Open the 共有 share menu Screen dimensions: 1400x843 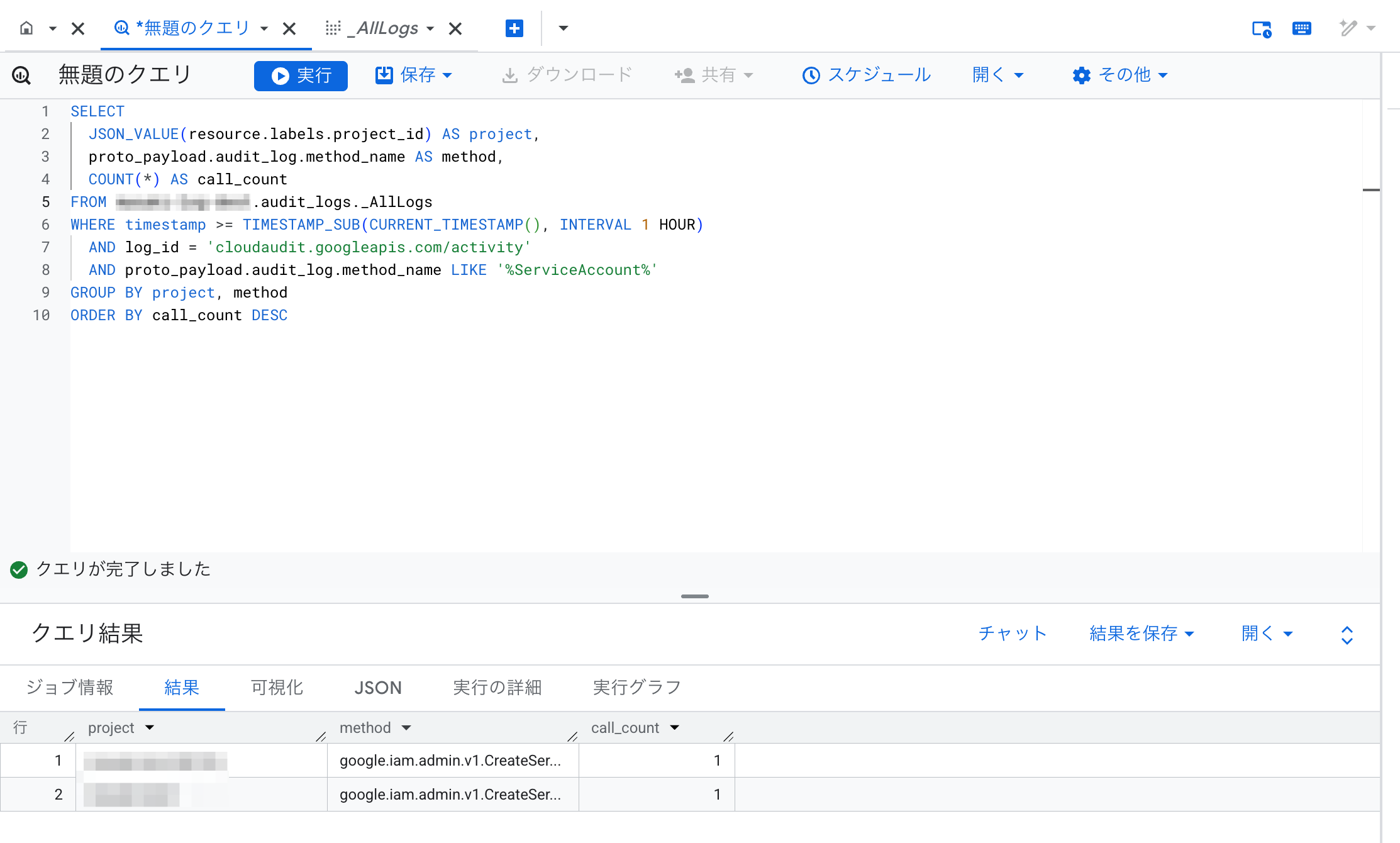pos(714,75)
